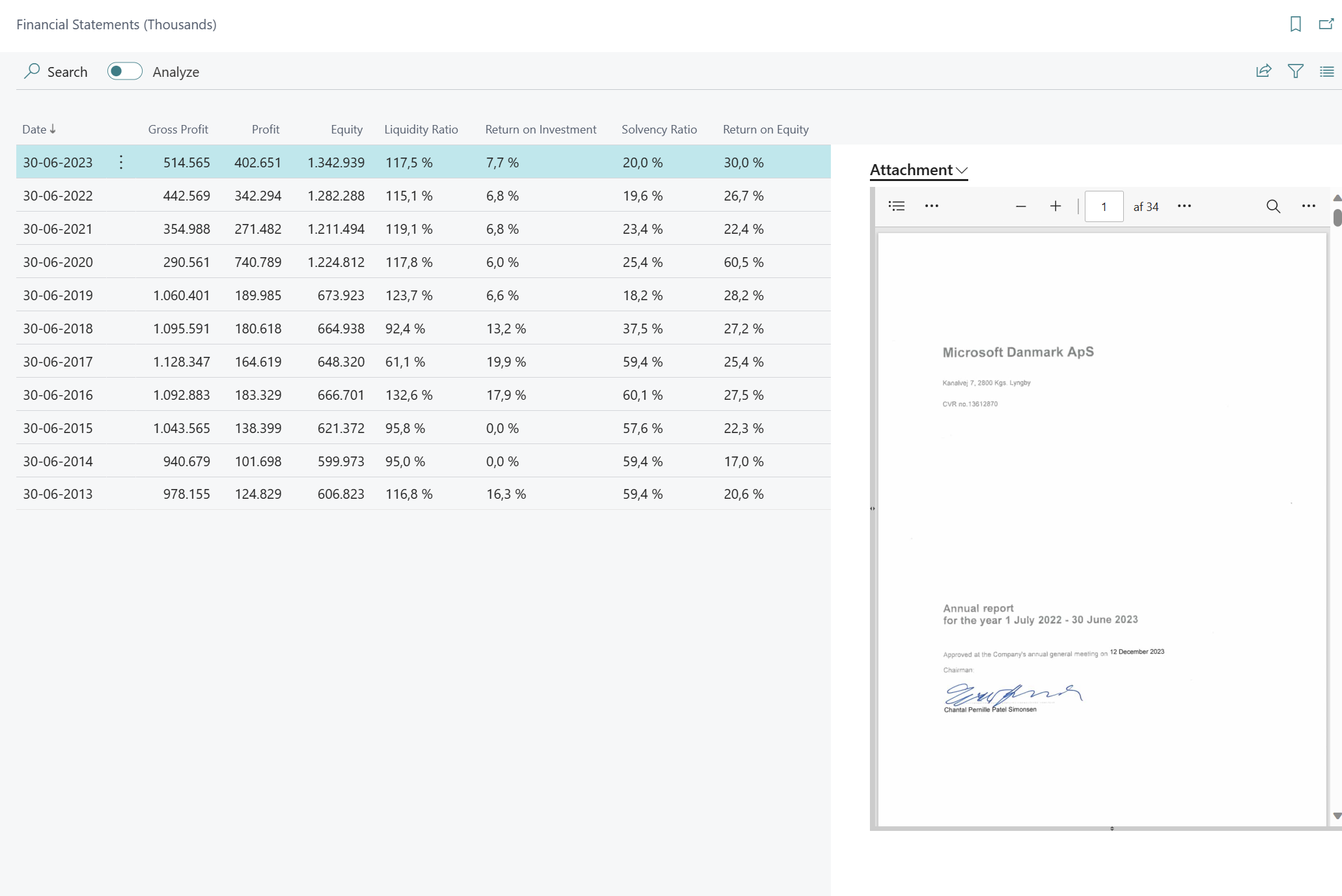Open PDF more options beside contents icon

coord(932,206)
